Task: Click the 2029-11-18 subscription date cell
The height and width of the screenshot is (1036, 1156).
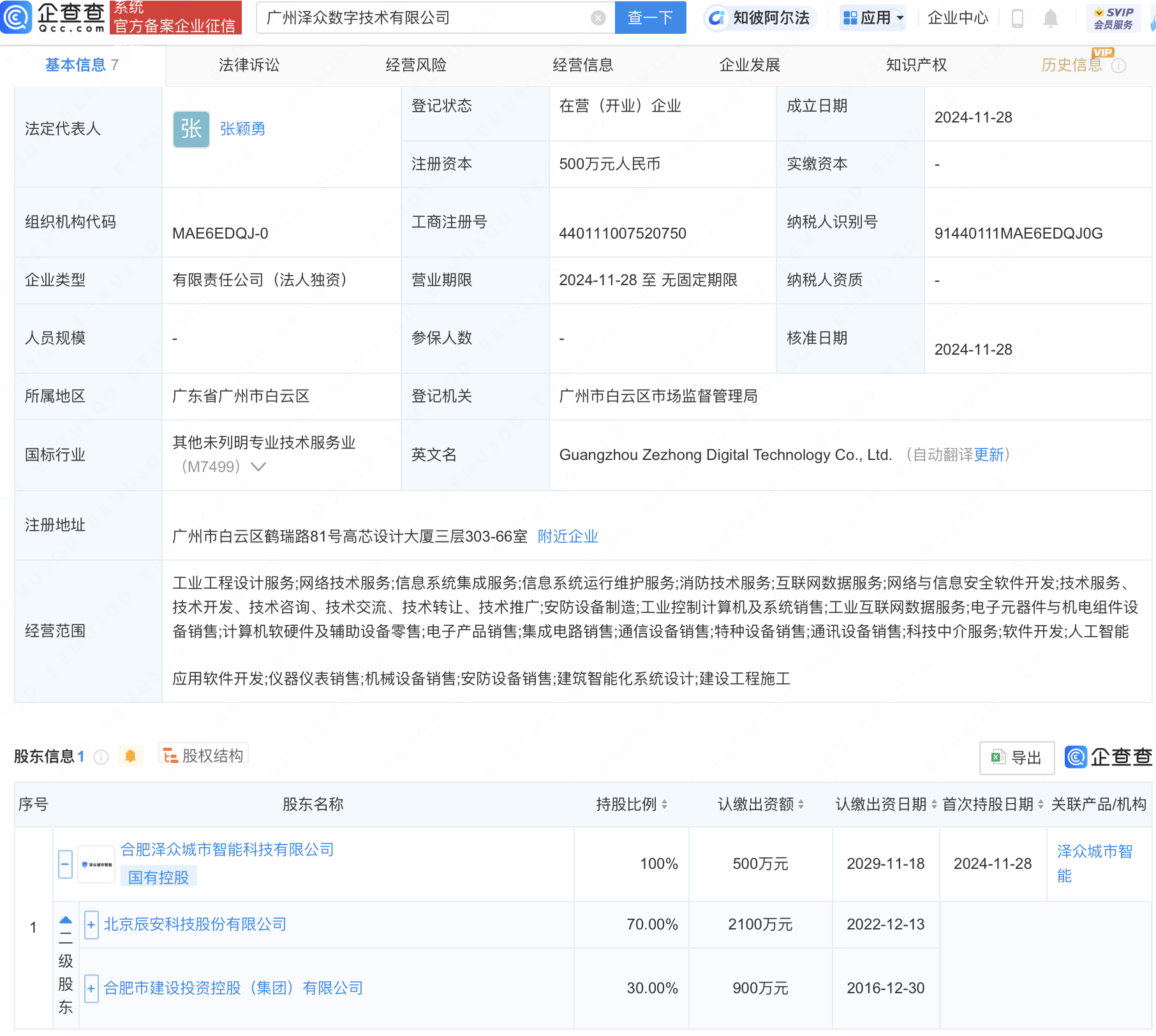Action: coord(886,864)
